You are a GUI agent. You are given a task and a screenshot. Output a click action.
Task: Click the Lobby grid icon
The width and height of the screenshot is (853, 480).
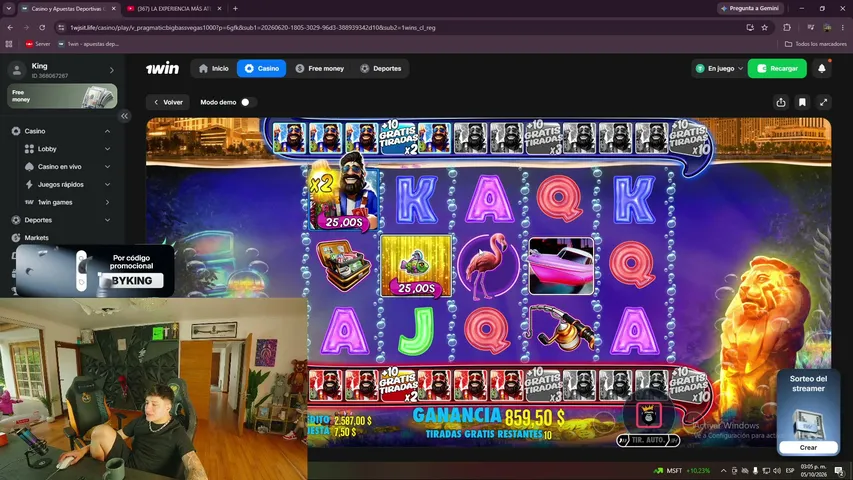tap(29, 149)
